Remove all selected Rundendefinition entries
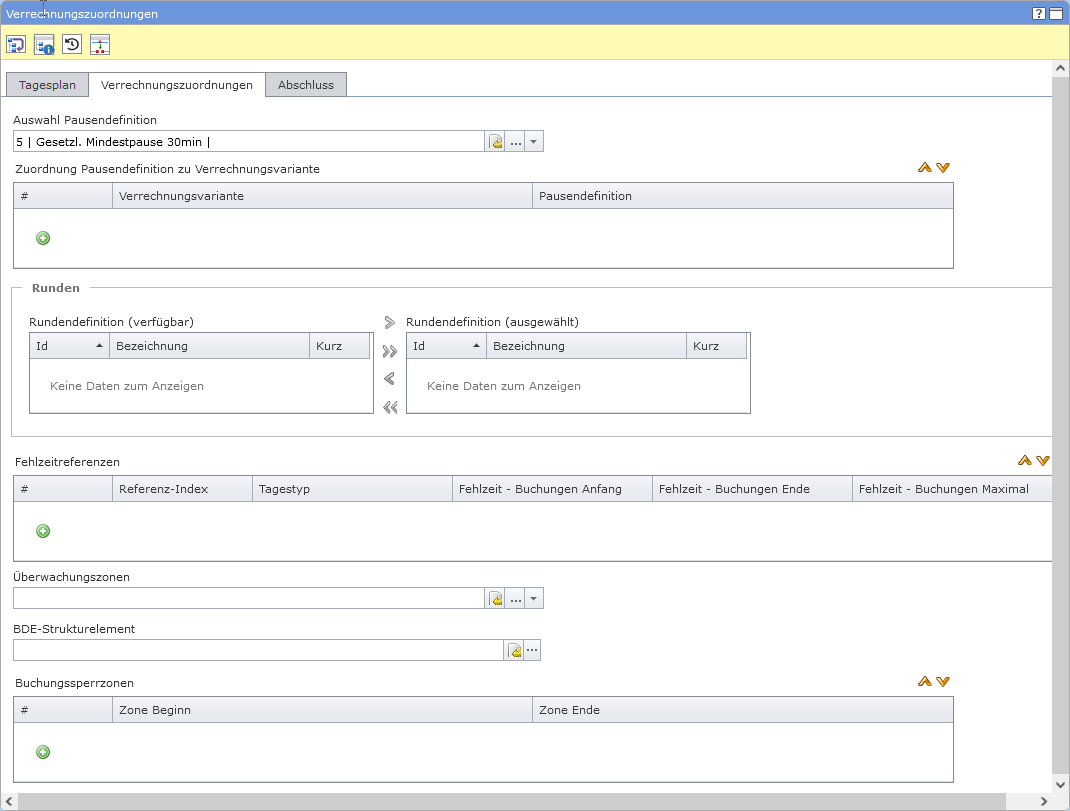The image size is (1070, 811). point(390,407)
